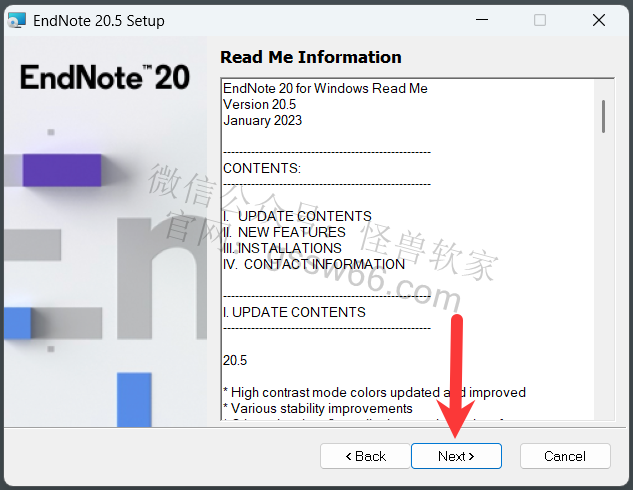Click the Next button to continue
This screenshot has height=490, width=633.
tap(455, 456)
